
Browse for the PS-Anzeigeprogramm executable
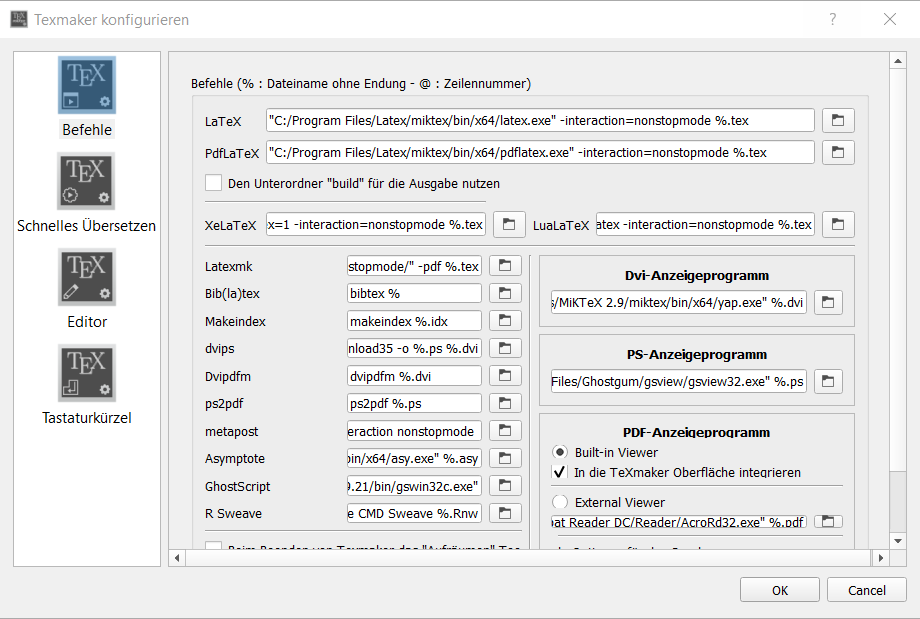pyautogui.click(x=828, y=381)
